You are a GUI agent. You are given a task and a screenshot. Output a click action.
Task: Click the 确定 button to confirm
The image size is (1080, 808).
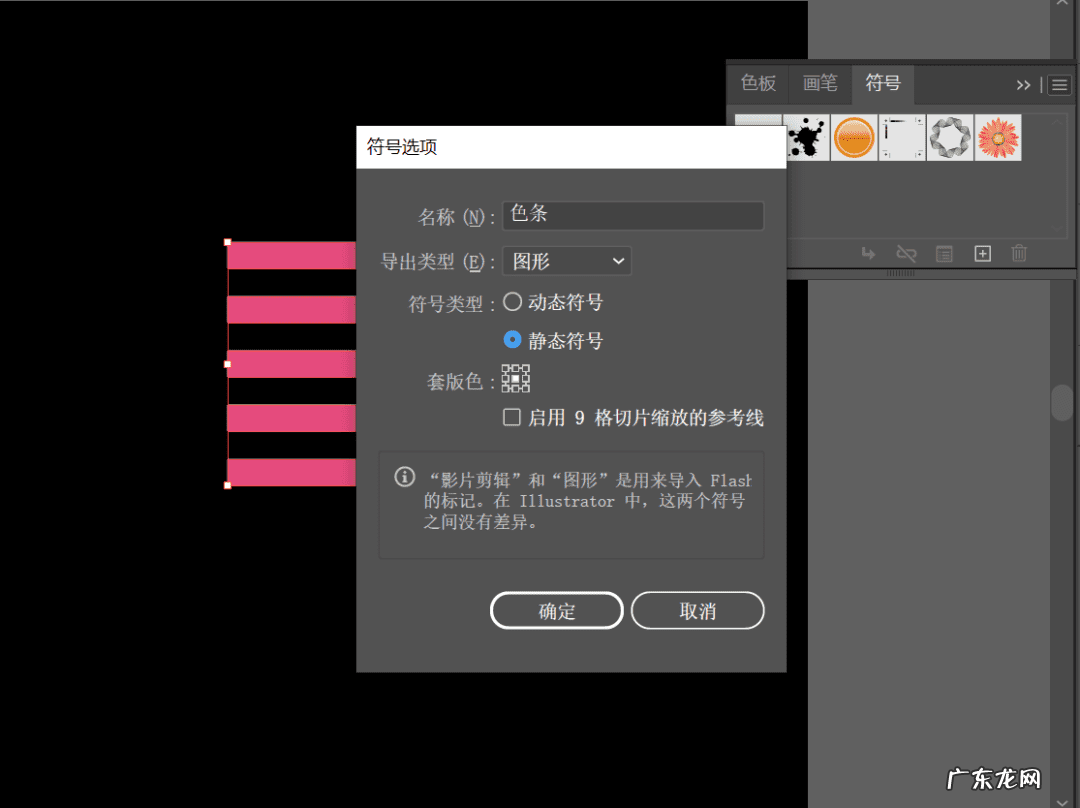(x=556, y=610)
